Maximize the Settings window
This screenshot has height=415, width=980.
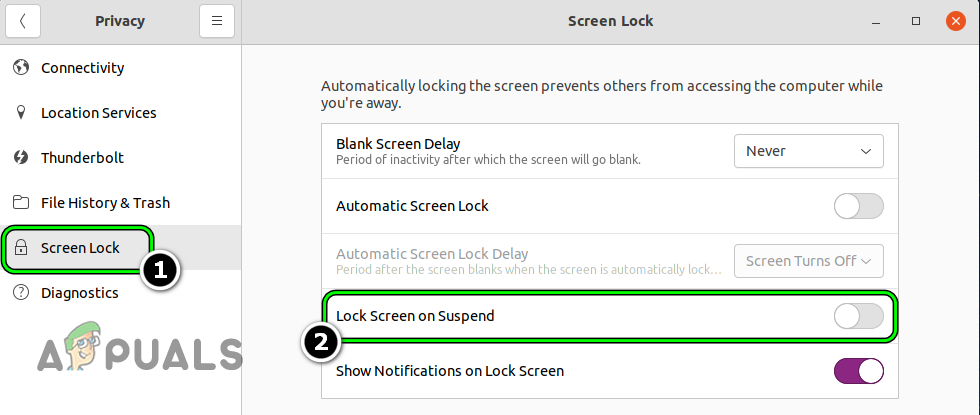coord(916,21)
